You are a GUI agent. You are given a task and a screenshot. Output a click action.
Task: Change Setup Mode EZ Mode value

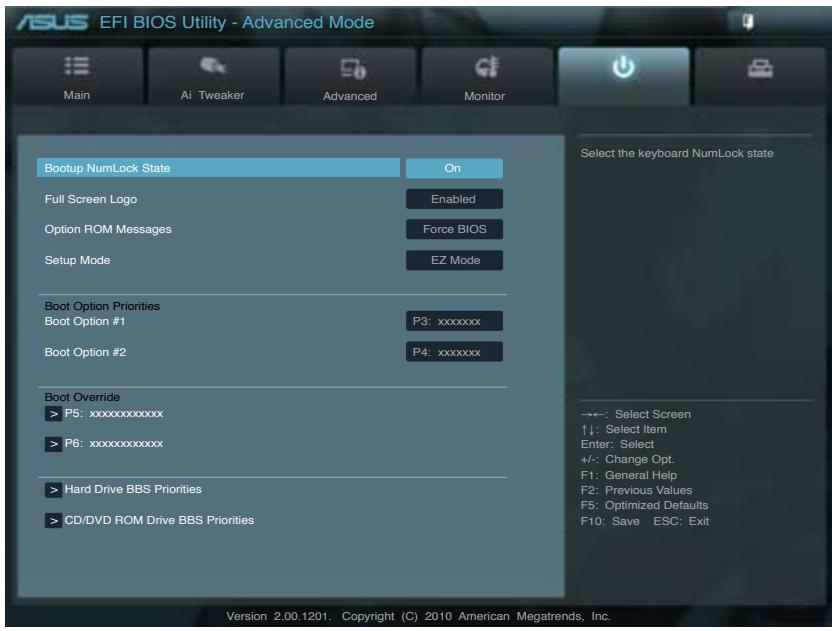[454, 260]
